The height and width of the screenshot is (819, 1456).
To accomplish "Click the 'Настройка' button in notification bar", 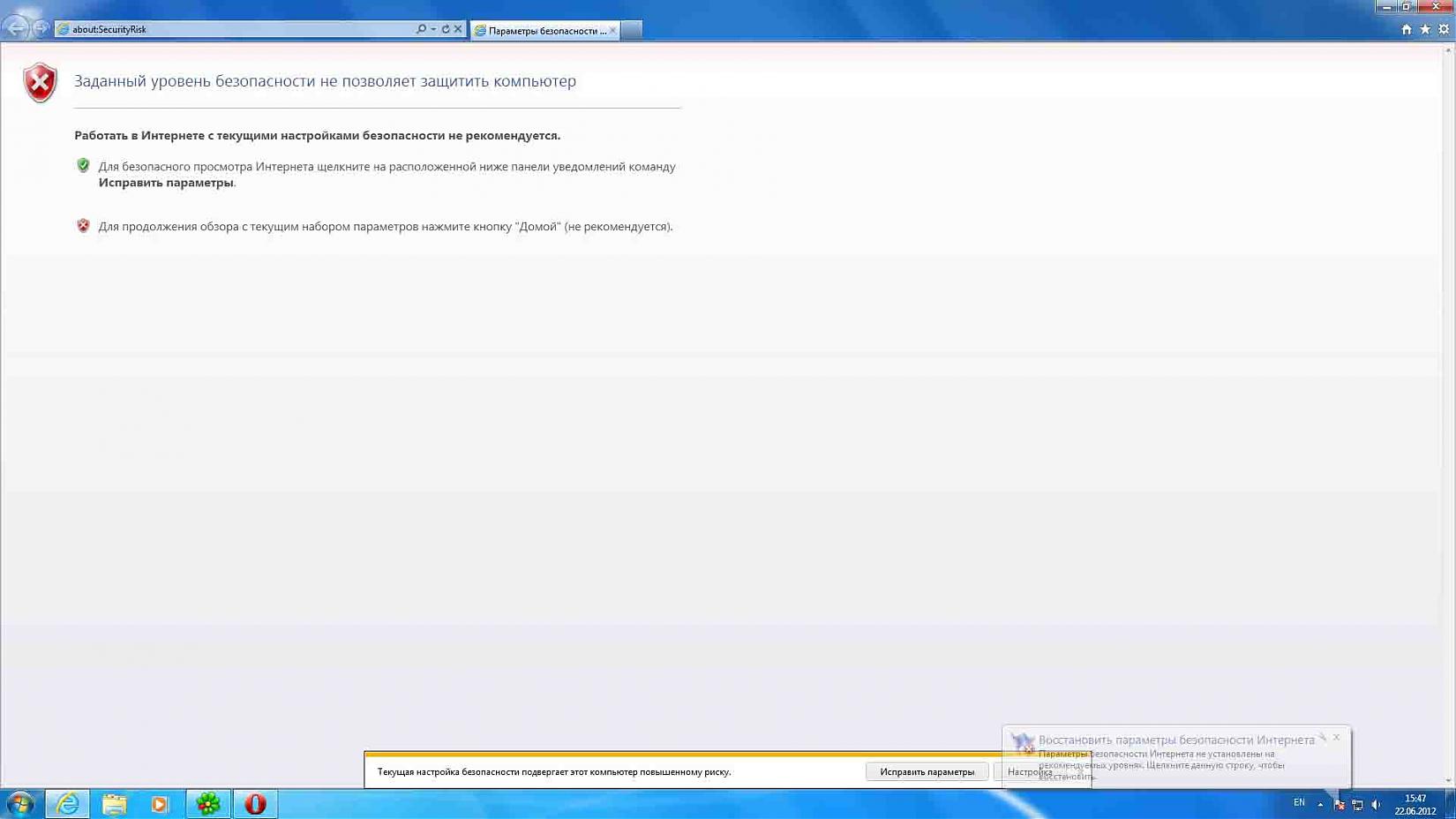I will (1030, 772).
